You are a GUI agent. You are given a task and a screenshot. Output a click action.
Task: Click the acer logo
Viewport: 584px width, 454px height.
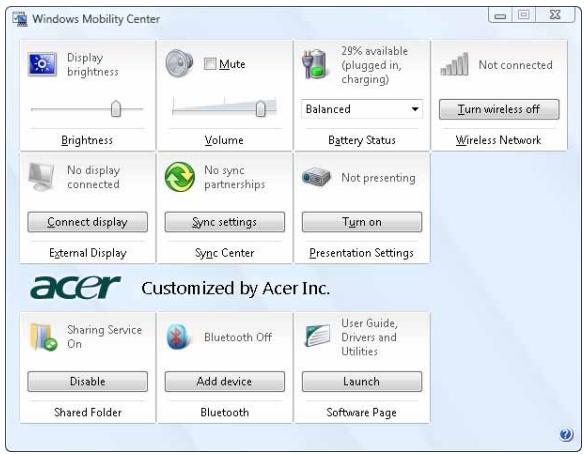pos(76,287)
